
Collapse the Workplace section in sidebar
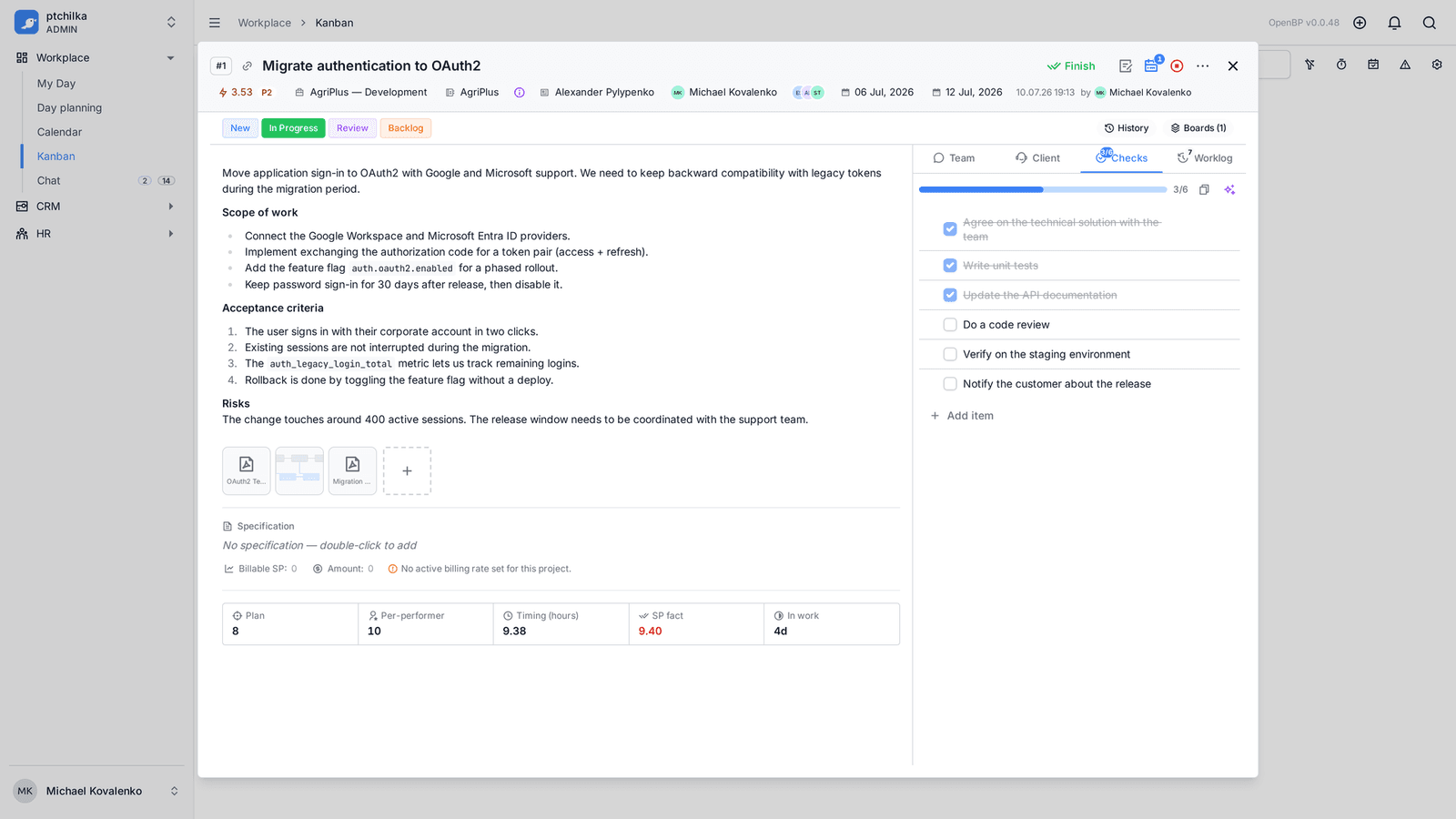click(x=170, y=58)
